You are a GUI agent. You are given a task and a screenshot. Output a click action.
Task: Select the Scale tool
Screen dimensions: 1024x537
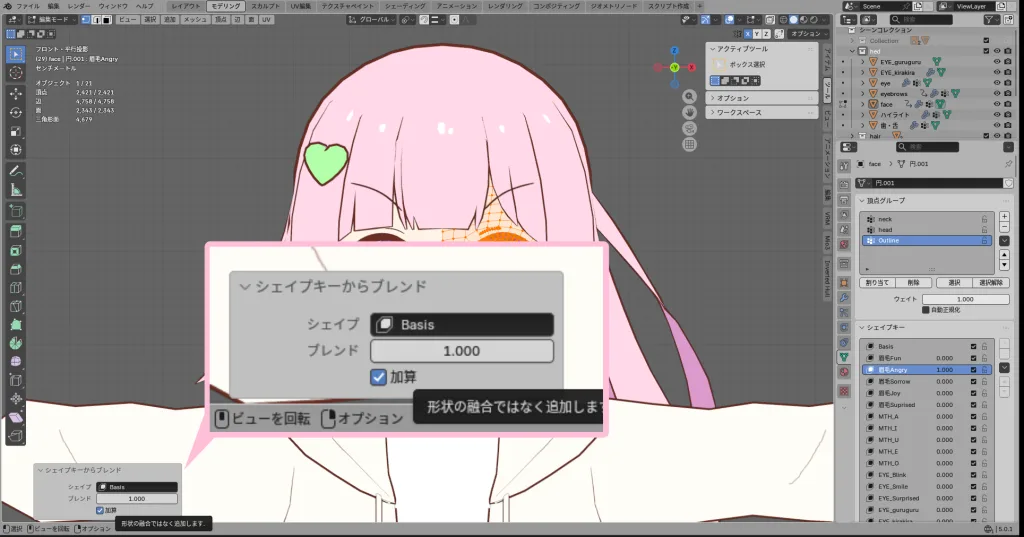click(16, 131)
